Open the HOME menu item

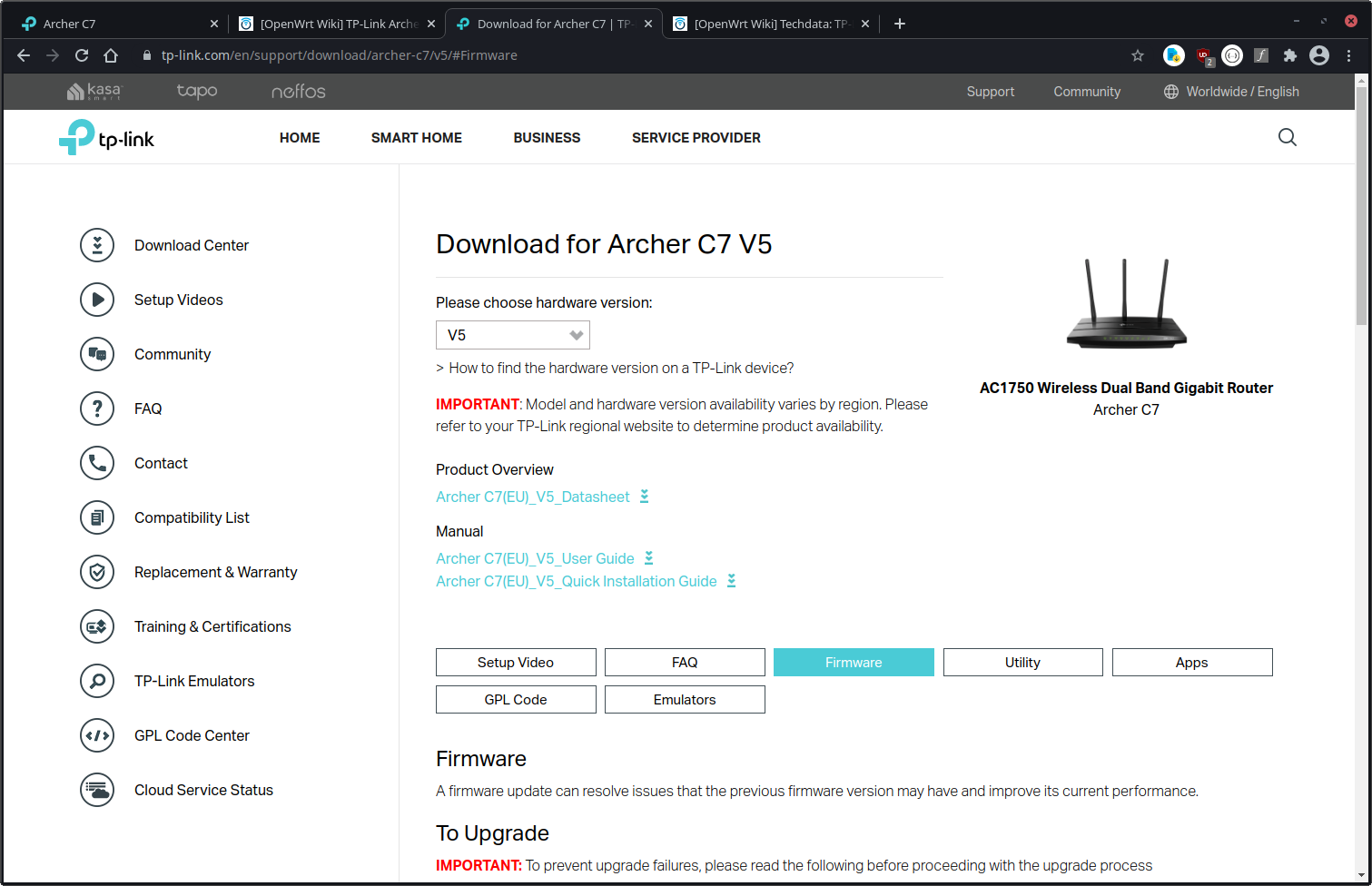(x=300, y=138)
